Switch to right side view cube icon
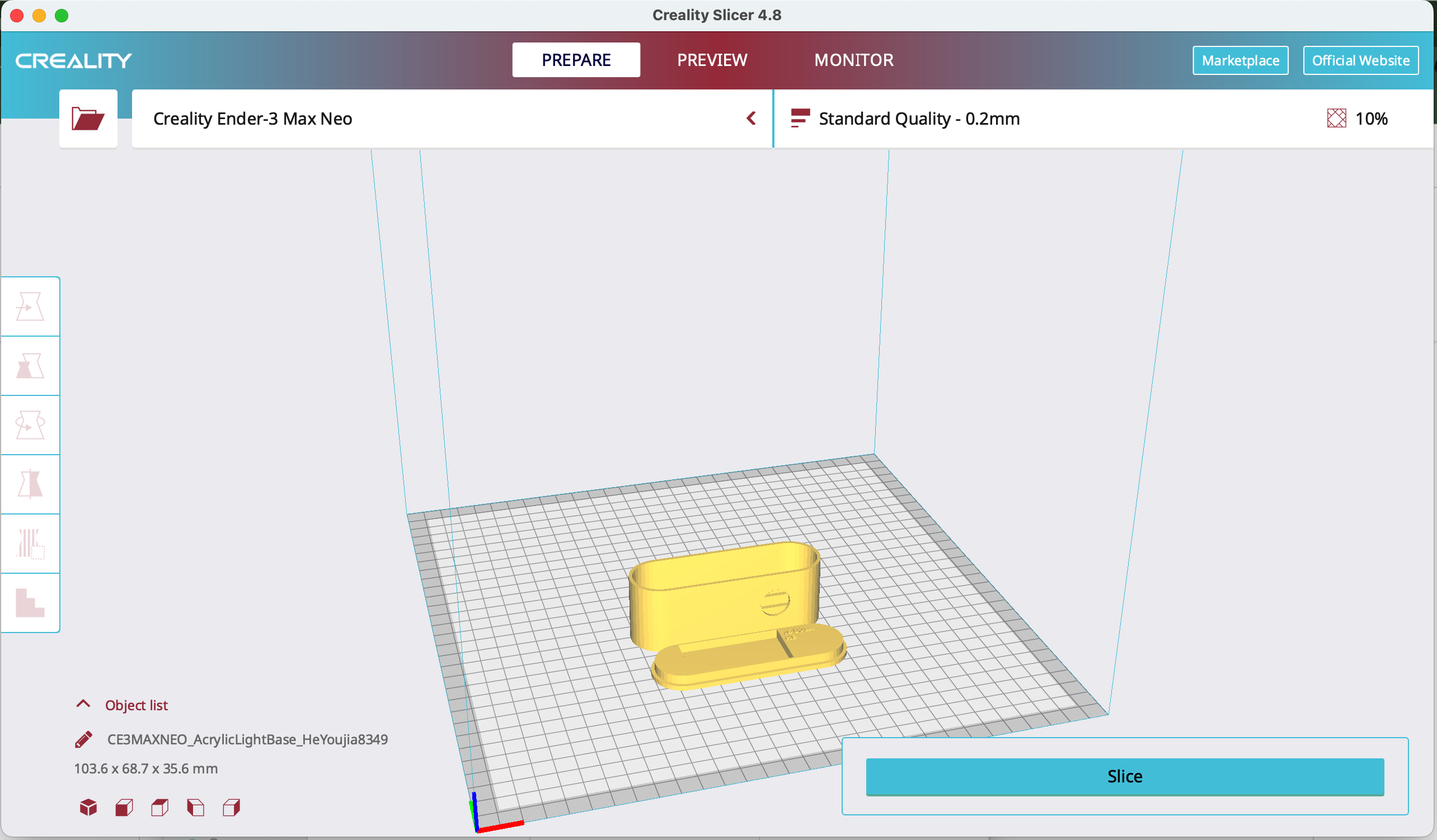Screen dimensions: 1437x840 [x=232, y=807]
